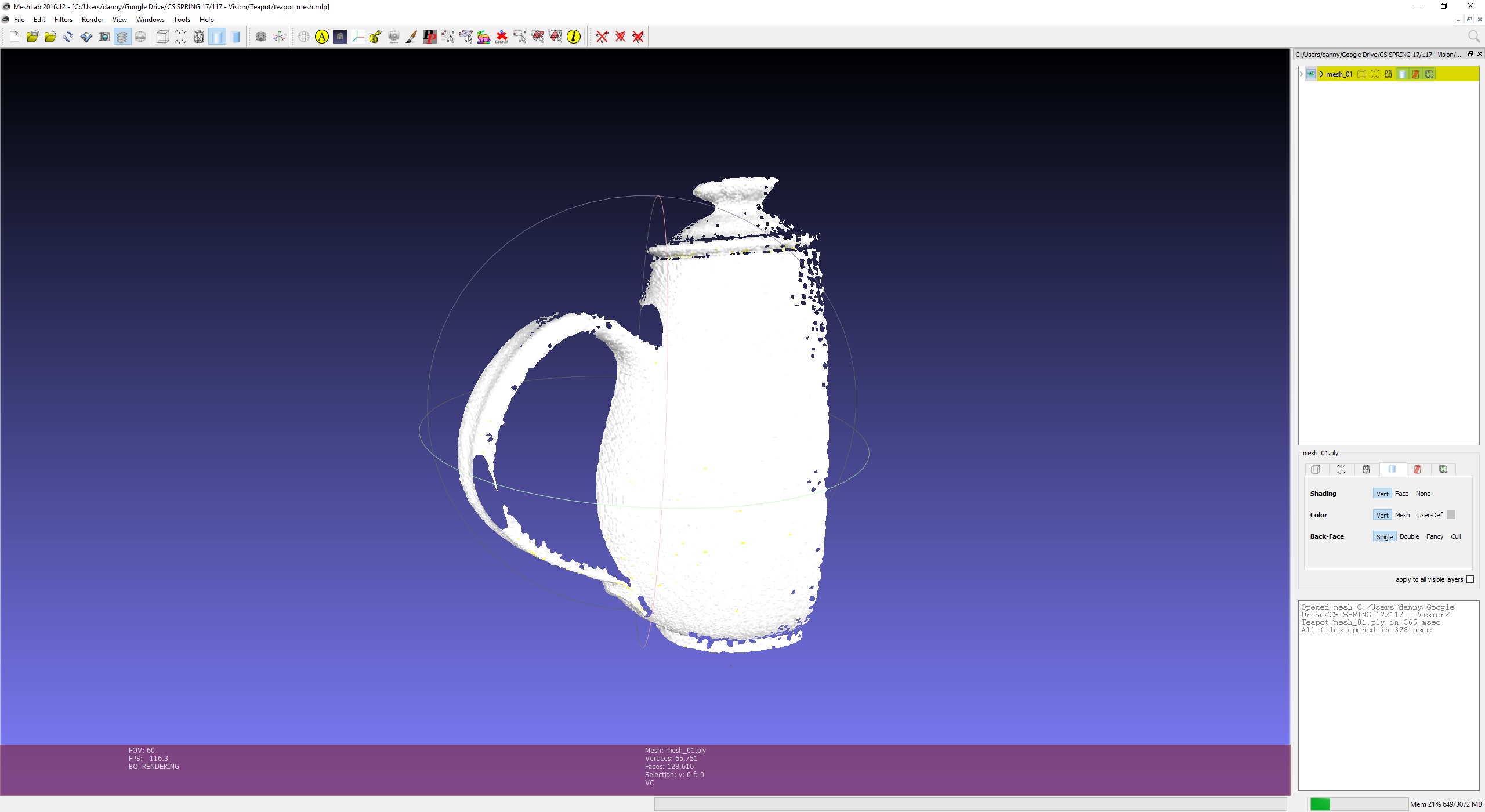The image size is (1485, 812).
Task: Click the yellow Annotation 'A' toolbar icon
Action: (322, 37)
